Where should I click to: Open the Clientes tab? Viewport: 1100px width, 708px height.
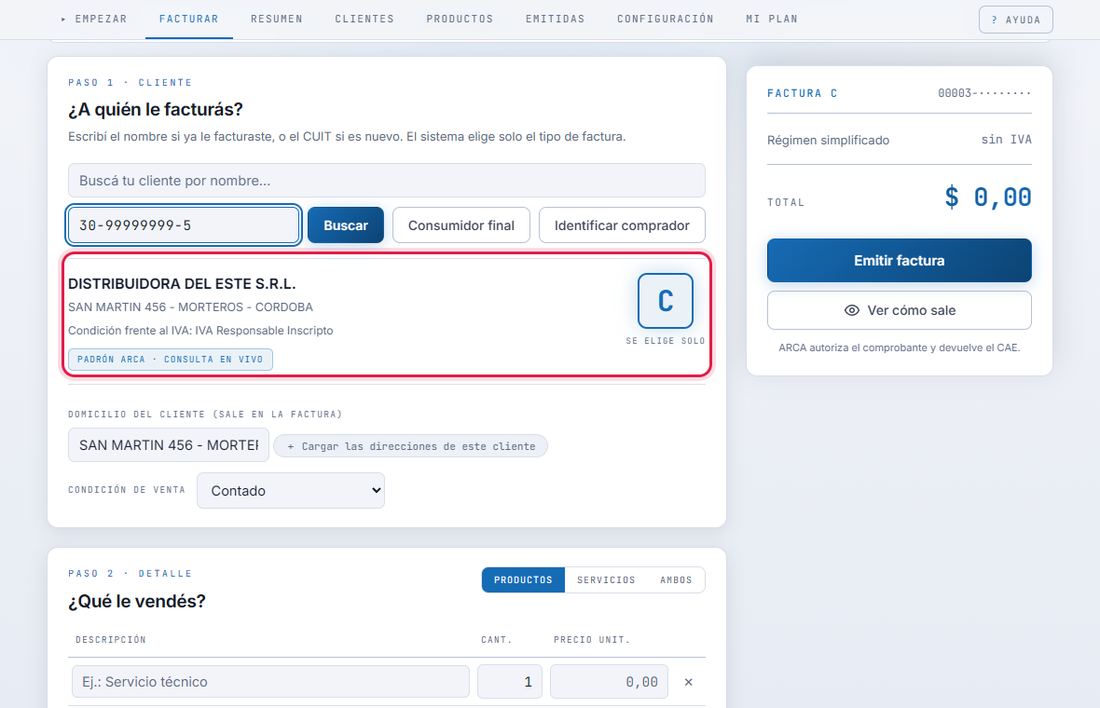tap(364, 19)
